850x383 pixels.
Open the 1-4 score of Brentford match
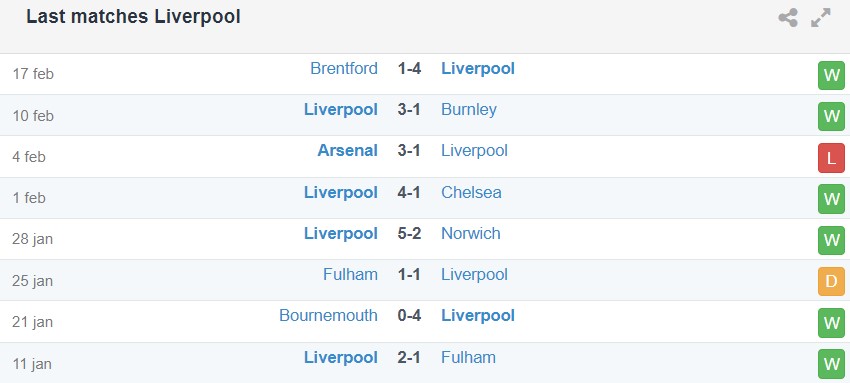(409, 69)
